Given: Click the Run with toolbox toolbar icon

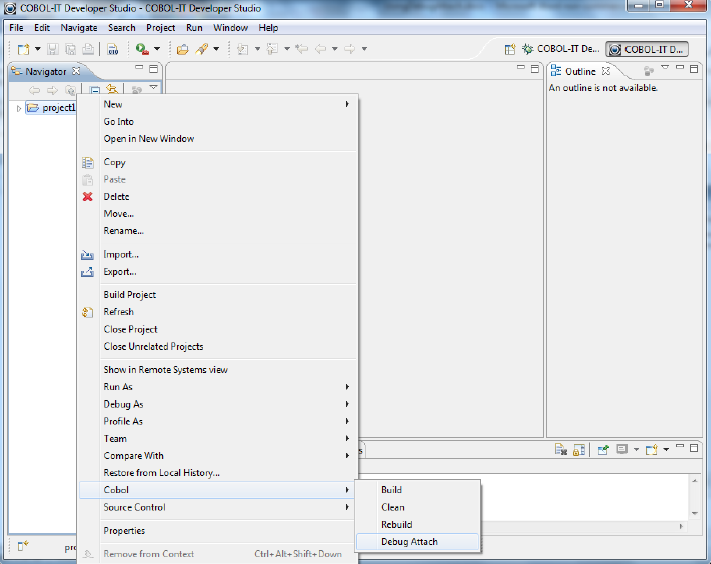Looking at the screenshot, I should point(142,49).
